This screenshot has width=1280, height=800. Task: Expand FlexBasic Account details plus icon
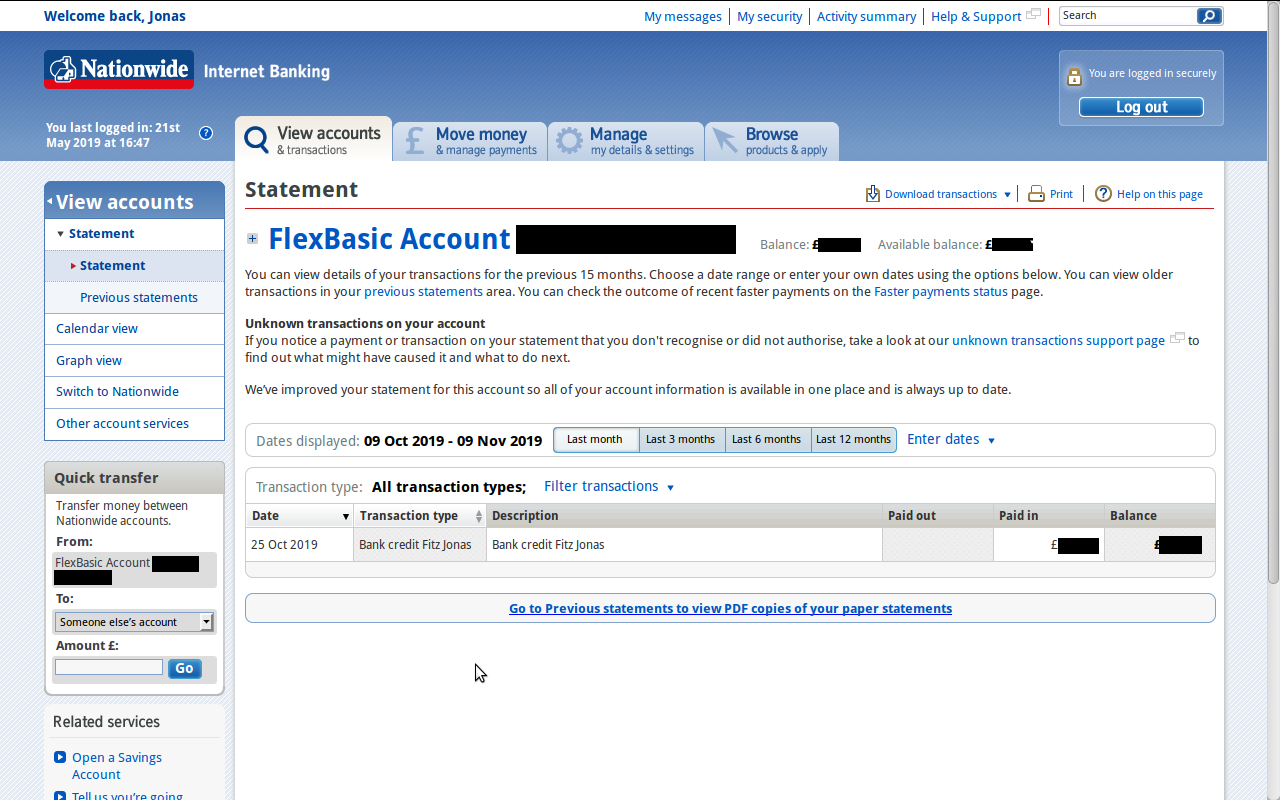point(253,239)
